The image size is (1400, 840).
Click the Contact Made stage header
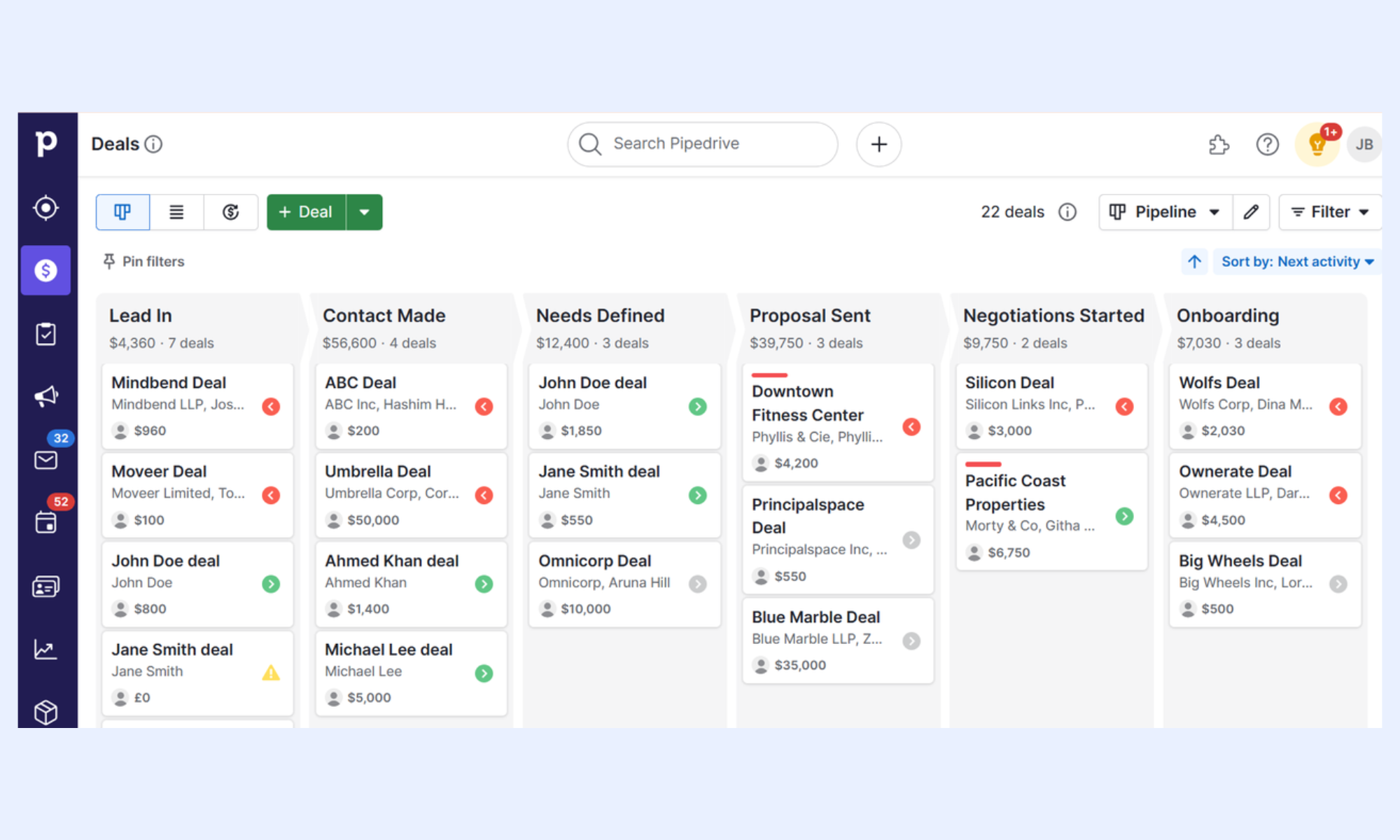click(384, 316)
